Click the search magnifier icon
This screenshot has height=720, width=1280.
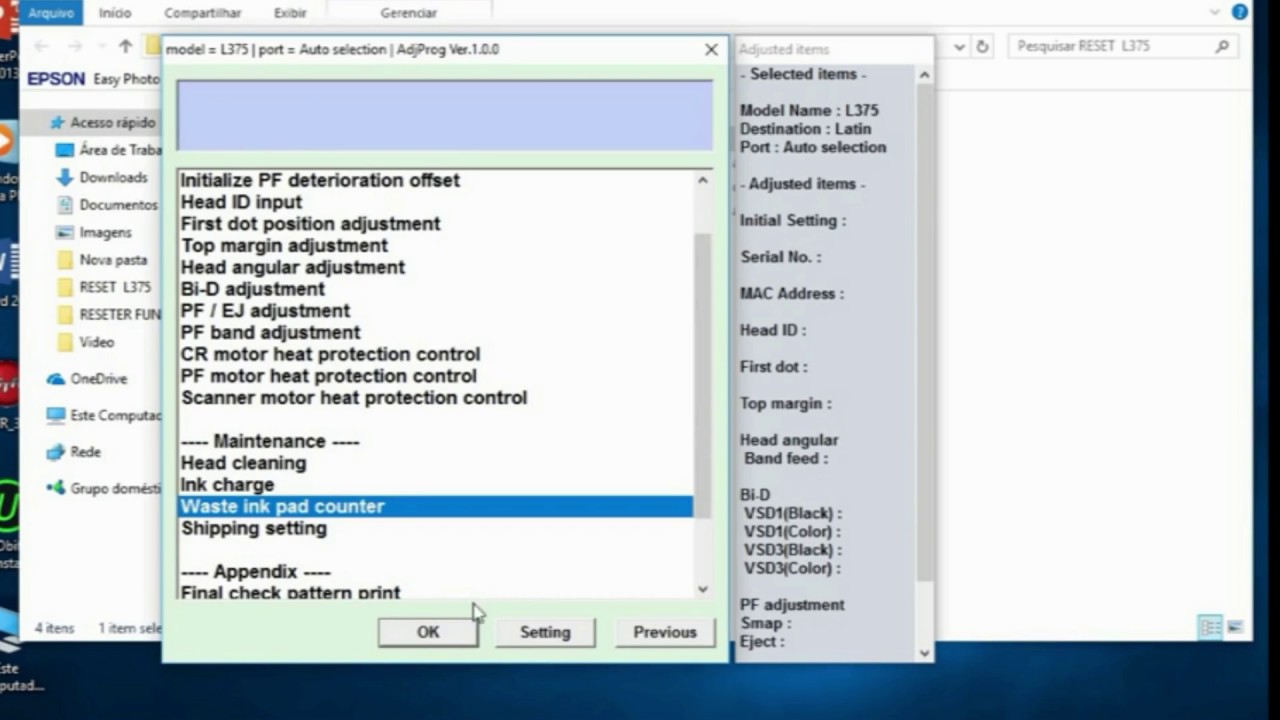pos(1222,47)
